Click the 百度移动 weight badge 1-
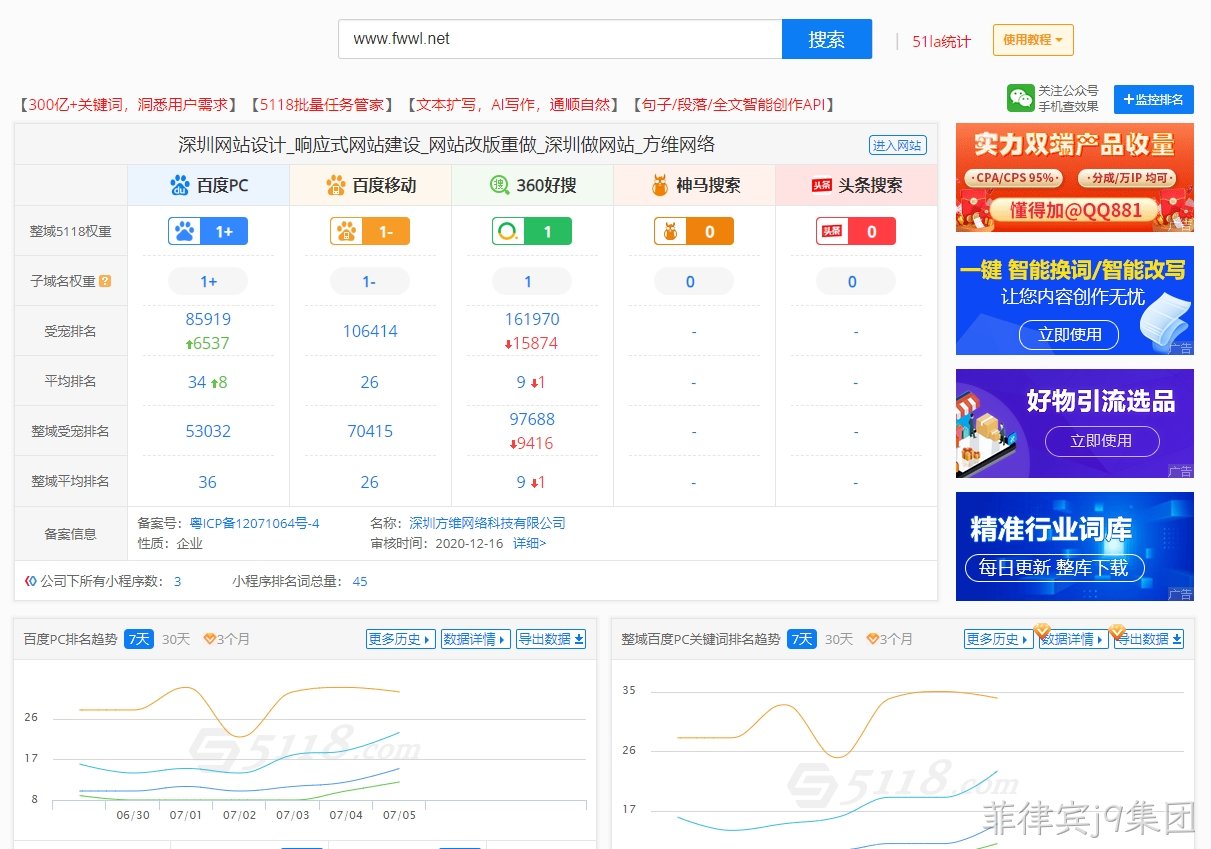 point(370,231)
